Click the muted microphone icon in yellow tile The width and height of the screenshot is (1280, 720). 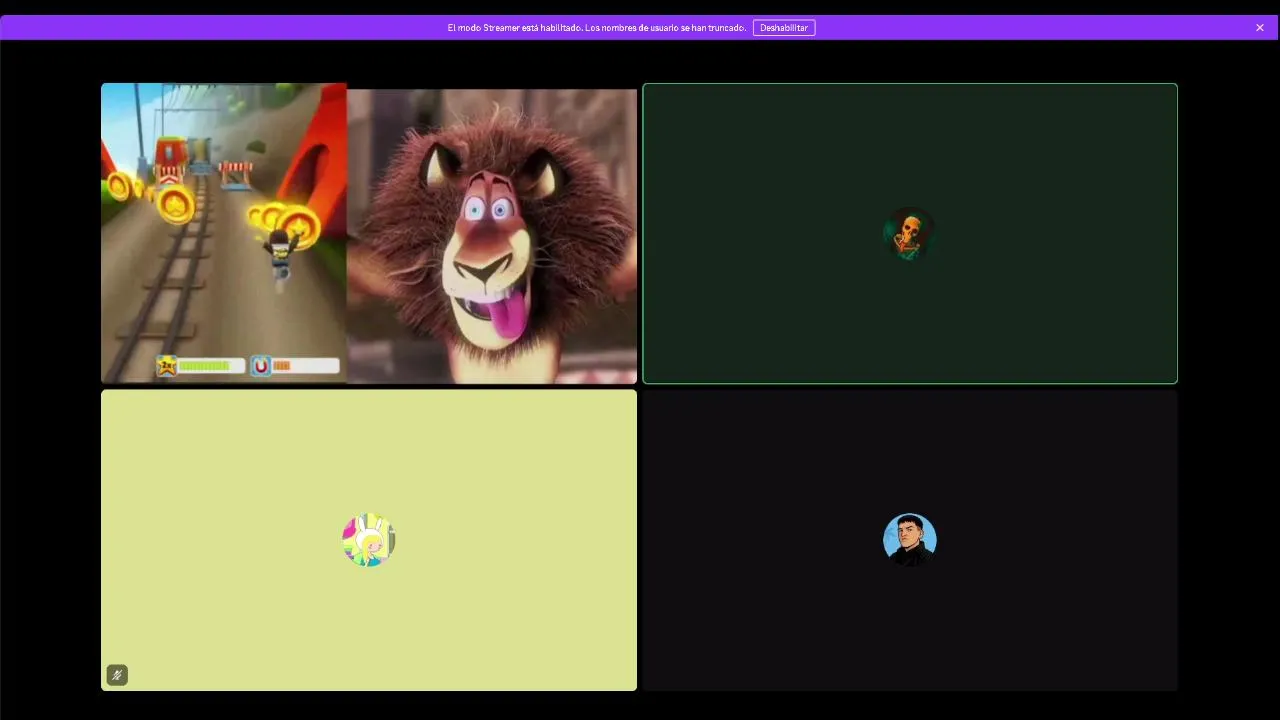pyautogui.click(x=117, y=675)
